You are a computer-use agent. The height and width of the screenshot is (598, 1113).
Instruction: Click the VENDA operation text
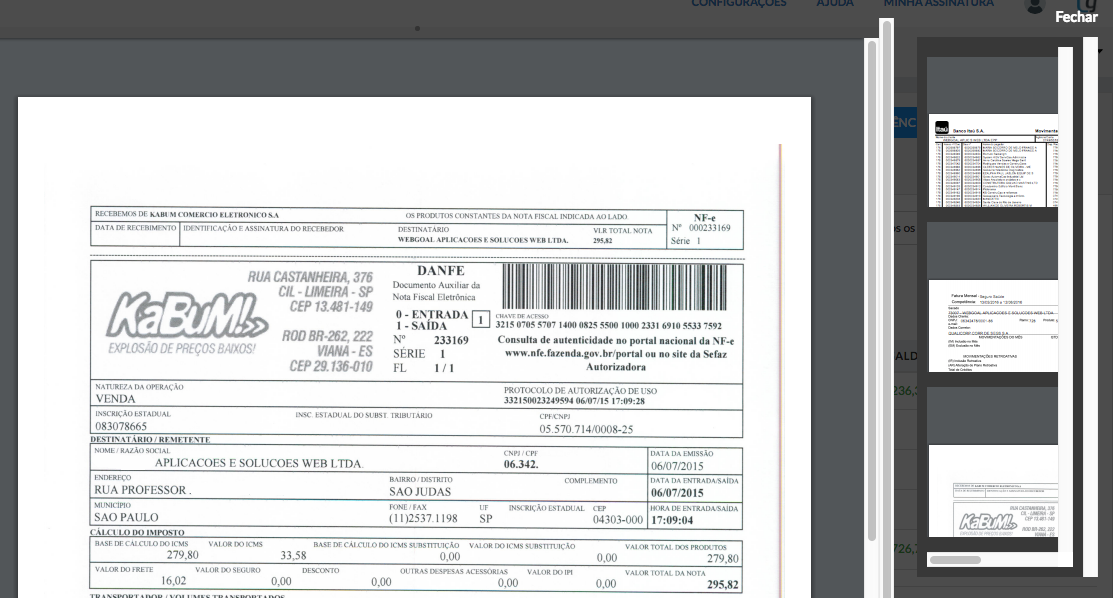point(116,399)
